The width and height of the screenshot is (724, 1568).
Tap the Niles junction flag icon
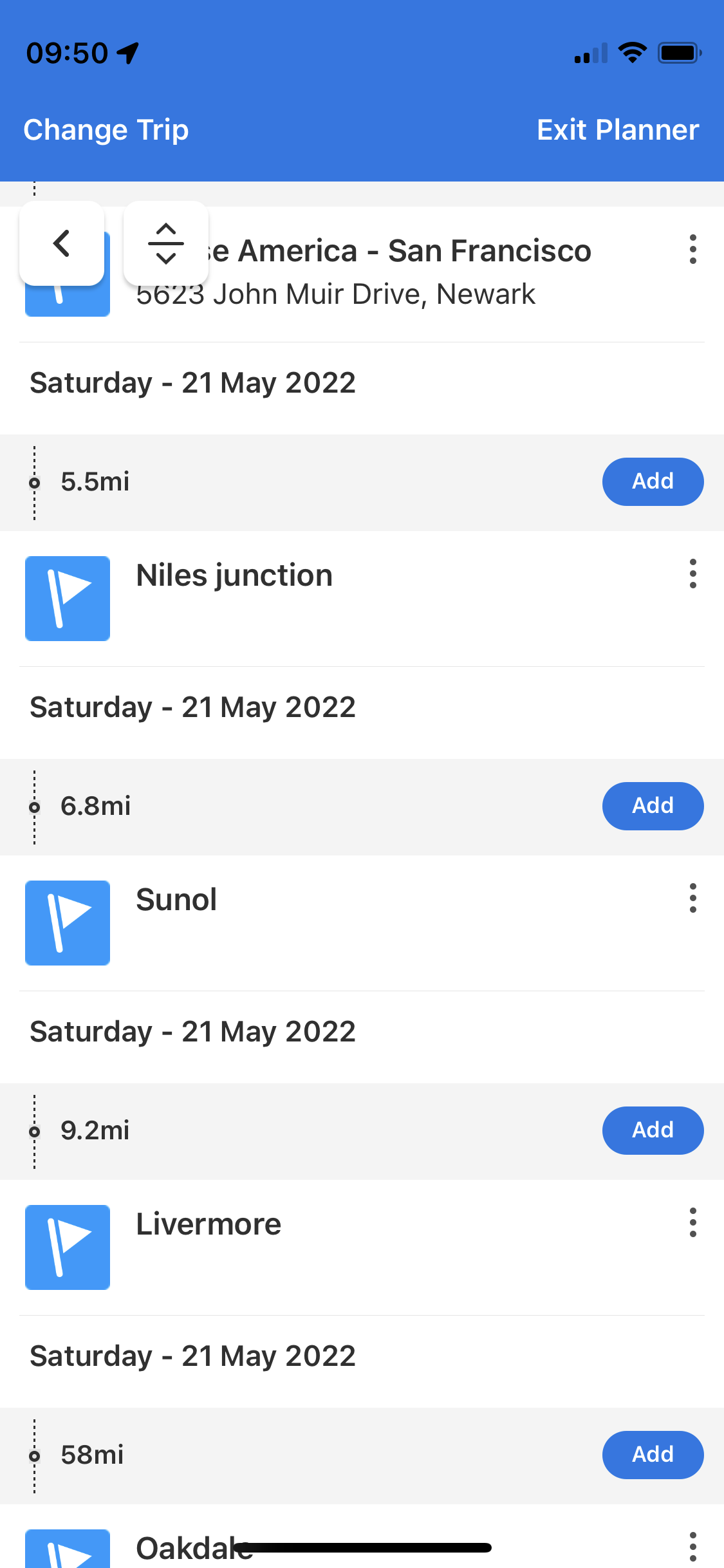[x=68, y=599]
